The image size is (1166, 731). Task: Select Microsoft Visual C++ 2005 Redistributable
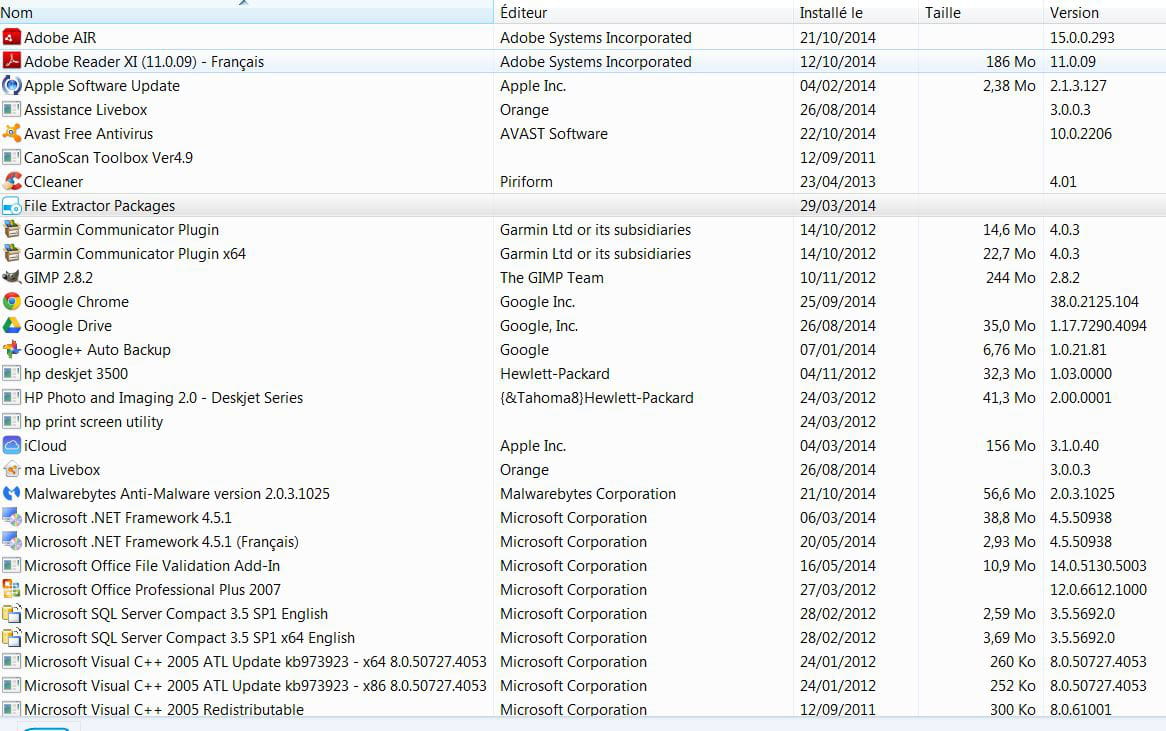pos(164,709)
